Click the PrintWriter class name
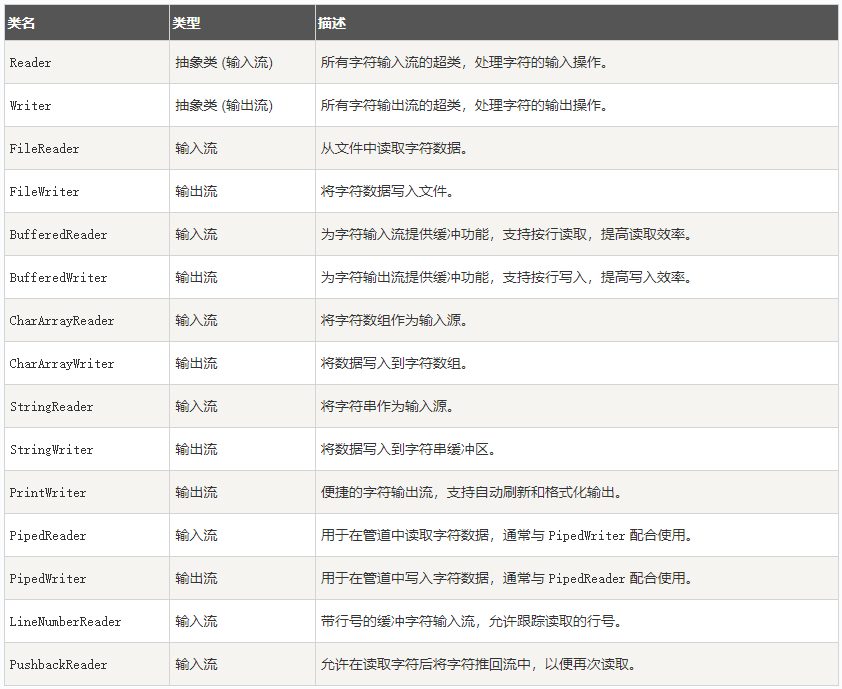This screenshot has height=689, width=842. click(x=48, y=492)
